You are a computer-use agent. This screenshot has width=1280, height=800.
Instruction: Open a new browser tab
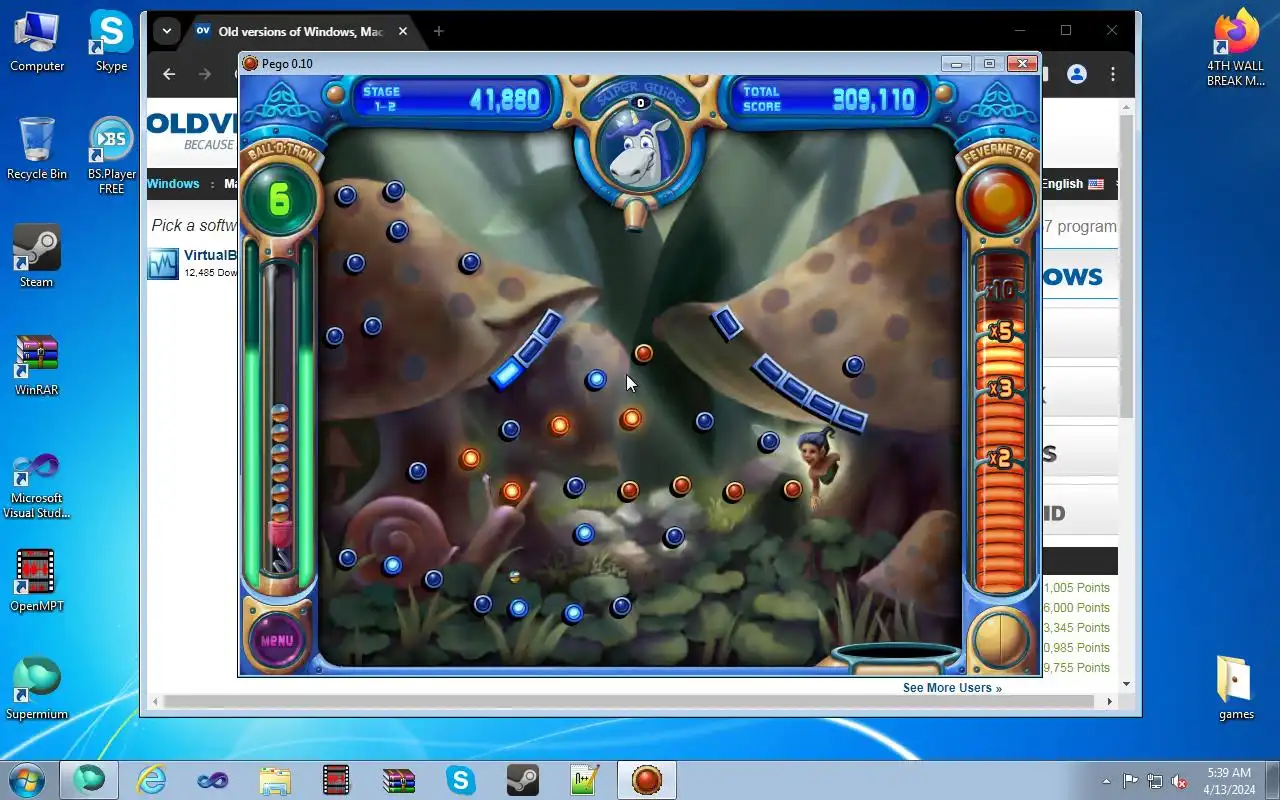pos(438,31)
